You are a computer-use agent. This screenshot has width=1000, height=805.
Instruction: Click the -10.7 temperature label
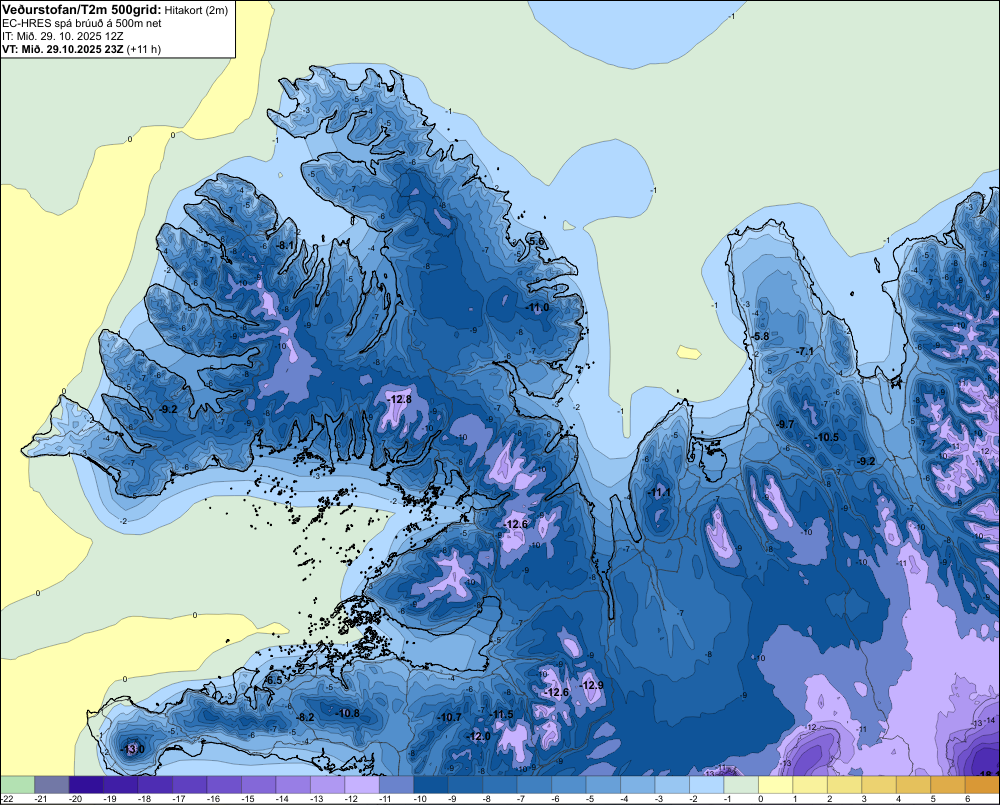(450, 717)
